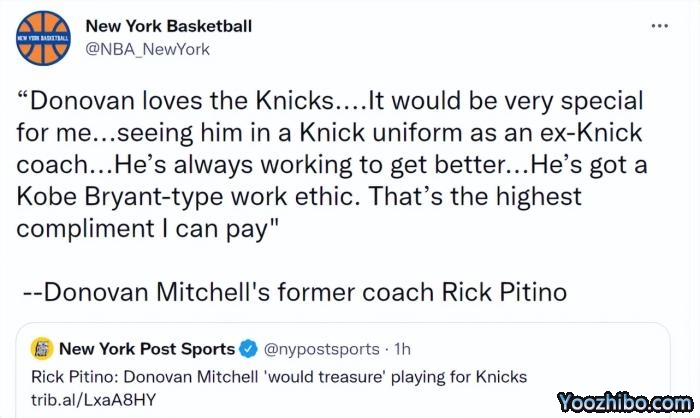Click the New York Post Sports avatar
The image size is (700, 418).
tap(43, 349)
